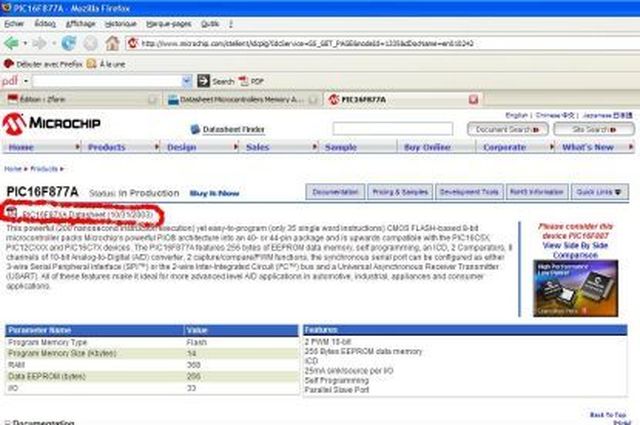Close the Datasheet Microcontrollers tab
This screenshot has width=640, height=425.
pos(313,99)
